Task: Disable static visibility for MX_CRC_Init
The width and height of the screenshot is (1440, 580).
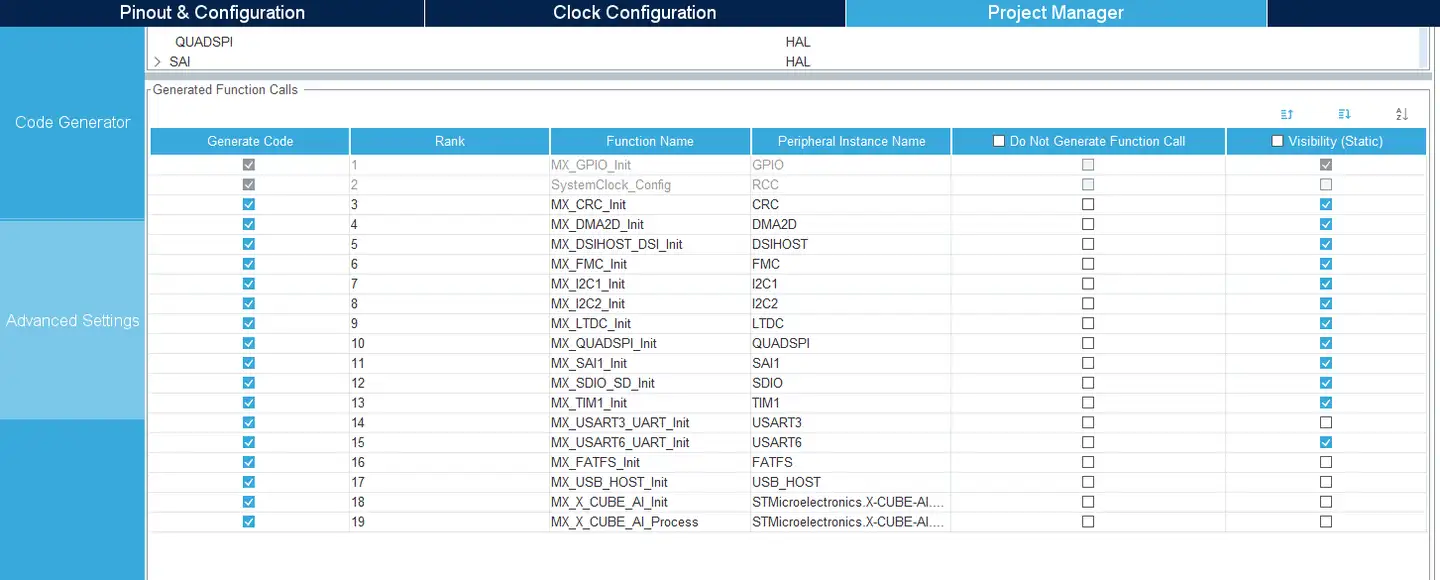Action: [x=1326, y=204]
